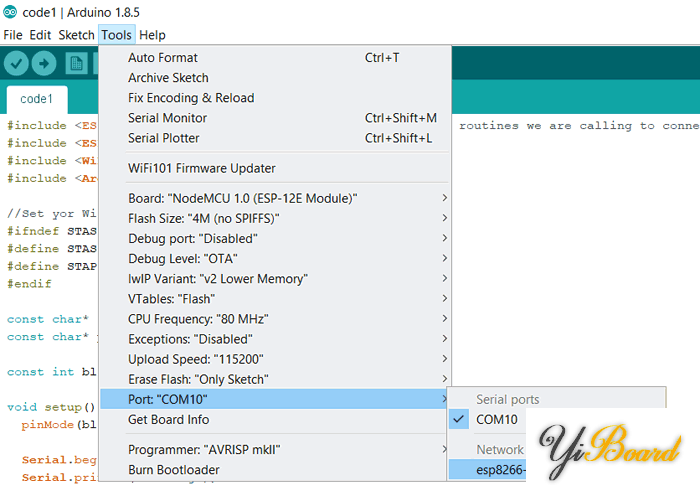The width and height of the screenshot is (700, 501).
Task: Open the Serial Monitor
Action: (275, 118)
